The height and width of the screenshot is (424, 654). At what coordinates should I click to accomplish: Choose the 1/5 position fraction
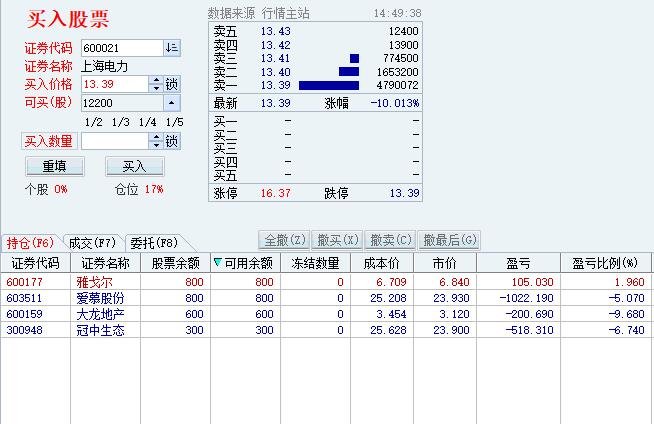pos(174,122)
